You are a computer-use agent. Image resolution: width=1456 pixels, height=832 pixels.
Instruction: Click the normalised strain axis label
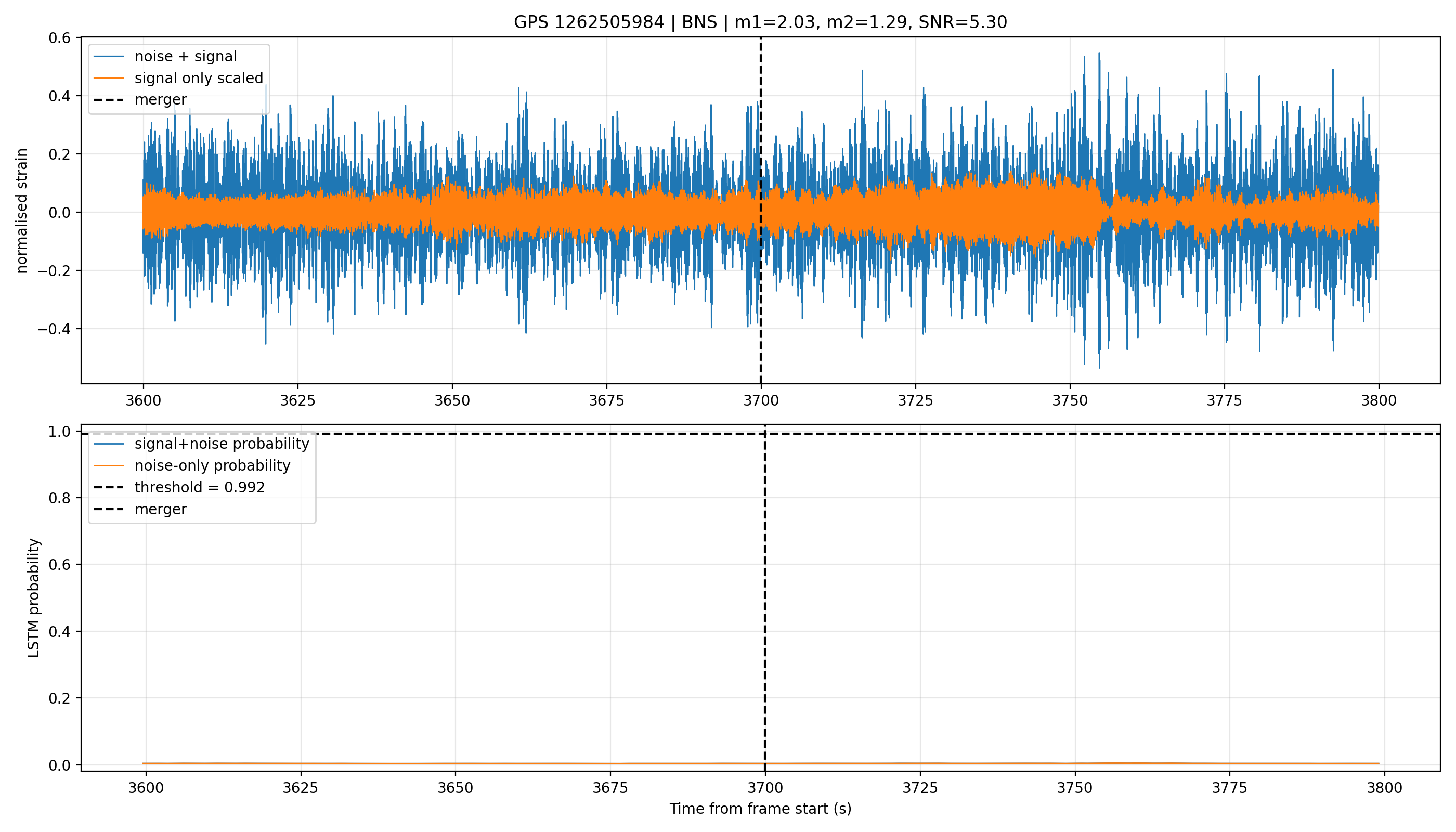pos(22,211)
